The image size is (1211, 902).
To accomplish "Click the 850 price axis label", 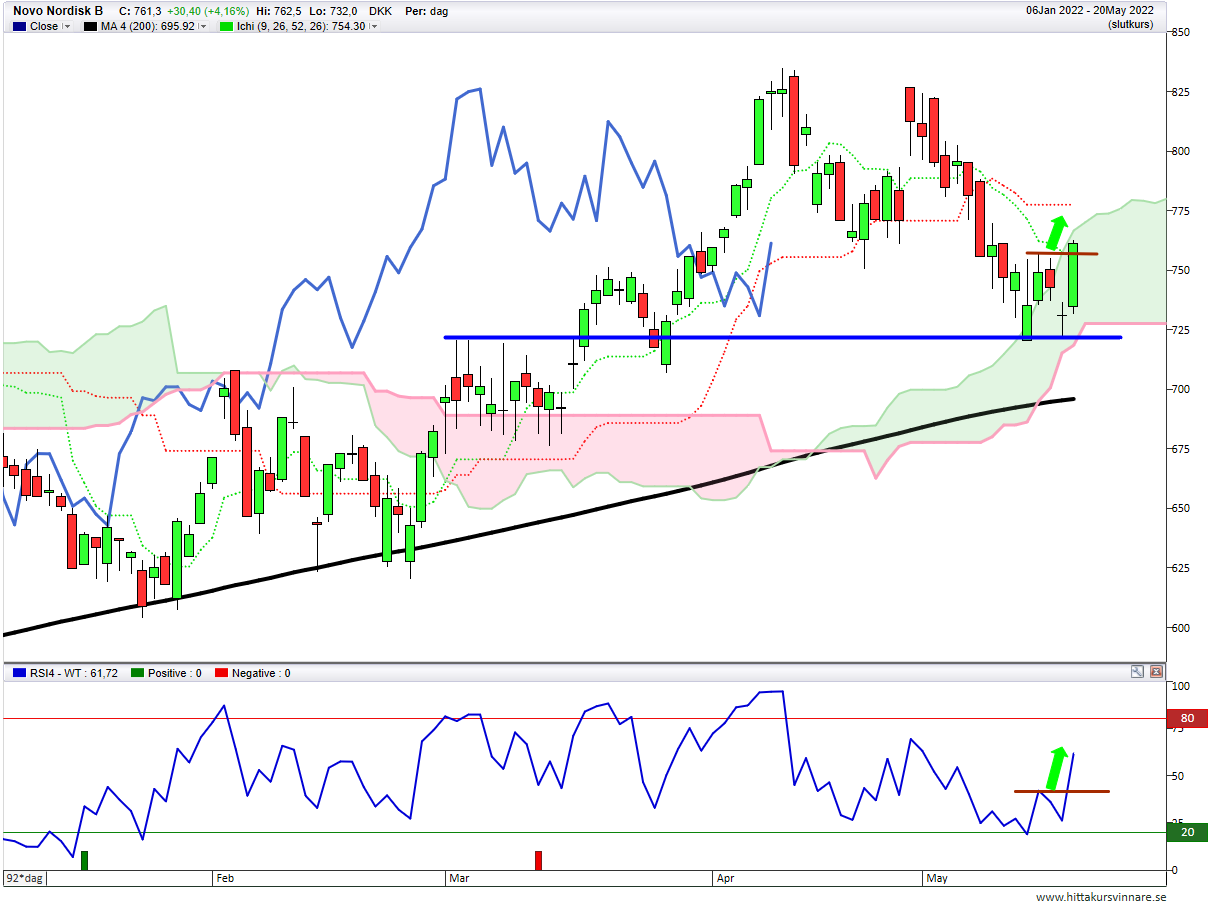I will pyautogui.click(x=1181, y=33).
